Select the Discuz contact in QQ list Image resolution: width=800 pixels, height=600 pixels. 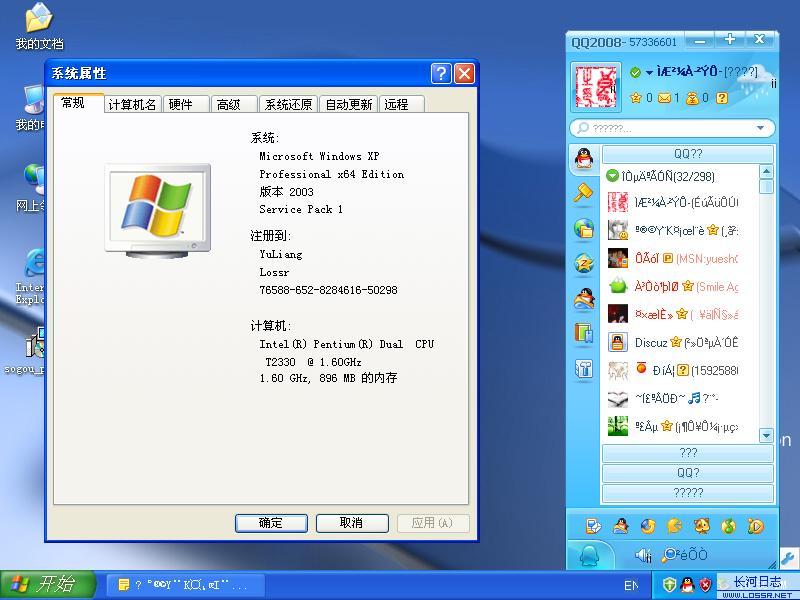[x=680, y=342]
